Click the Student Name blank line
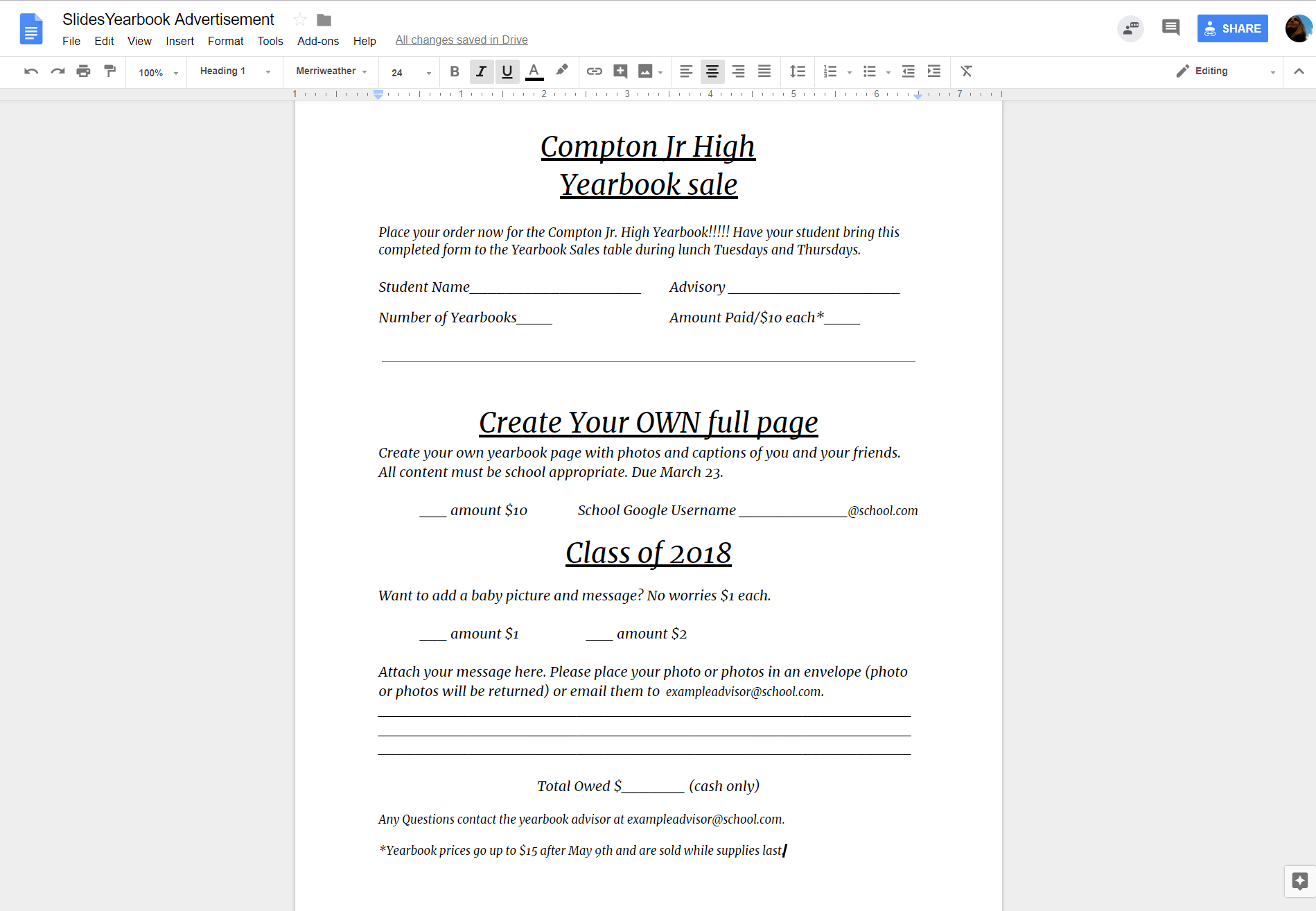The height and width of the screenshot is (911, 1316). (x=555, y=288)
